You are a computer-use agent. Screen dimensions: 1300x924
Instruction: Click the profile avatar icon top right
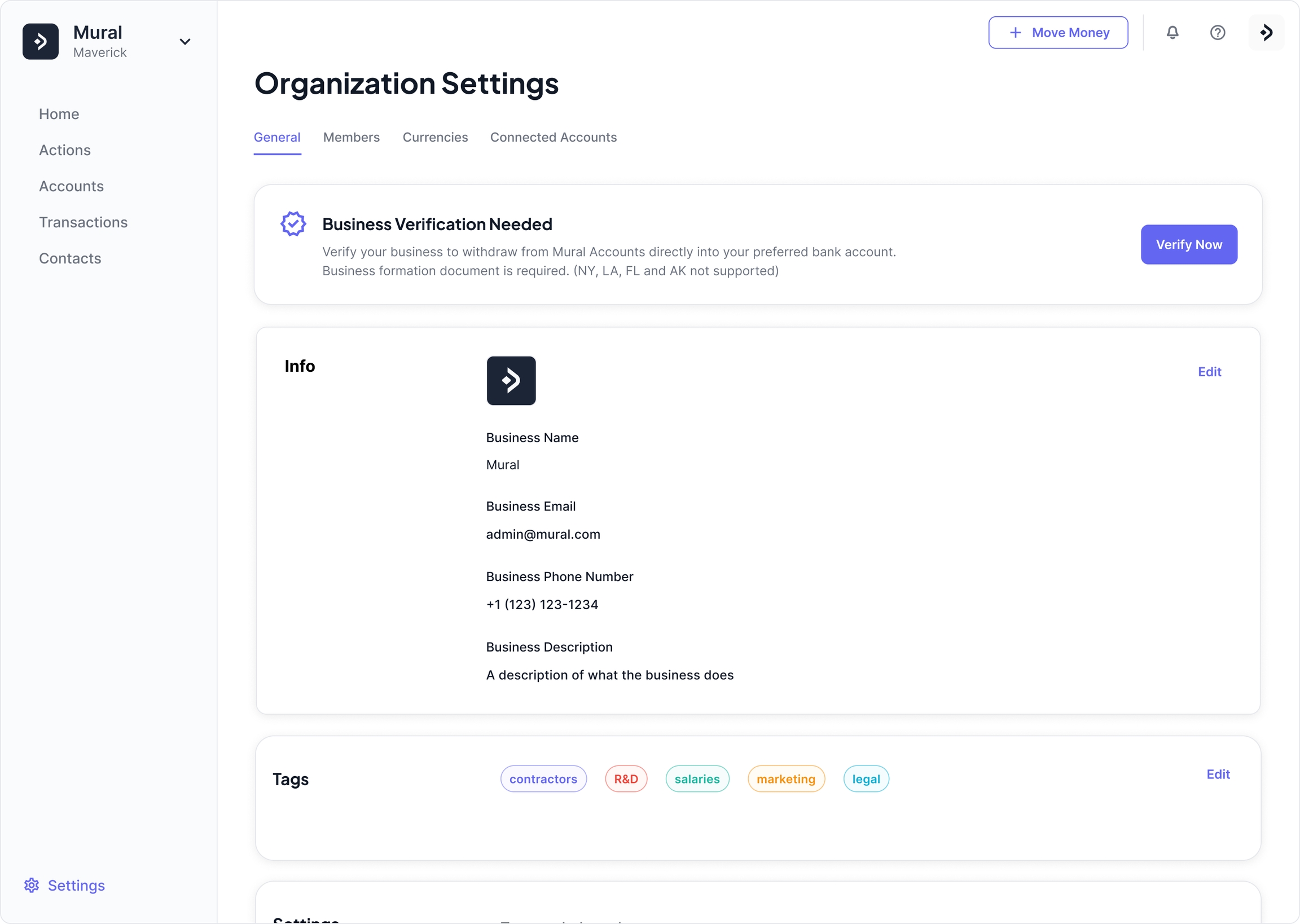(1266, 32)
